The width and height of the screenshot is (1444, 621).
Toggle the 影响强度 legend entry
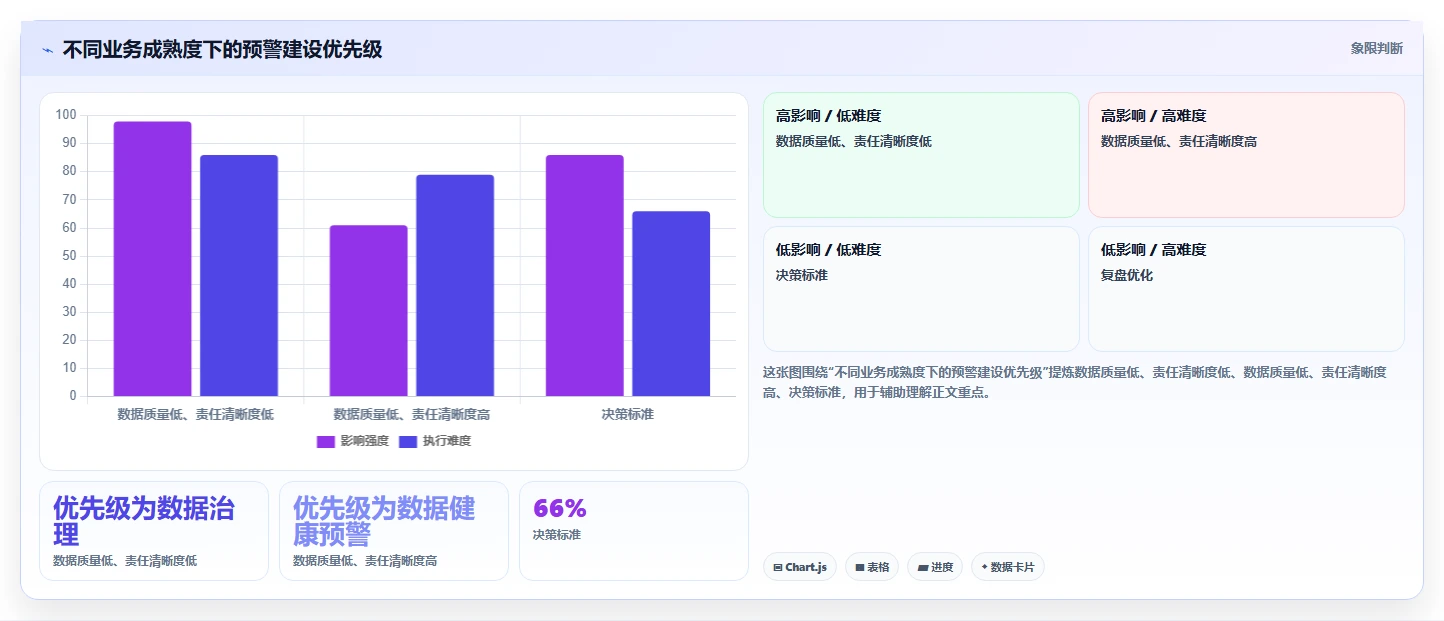click(353, 441)
